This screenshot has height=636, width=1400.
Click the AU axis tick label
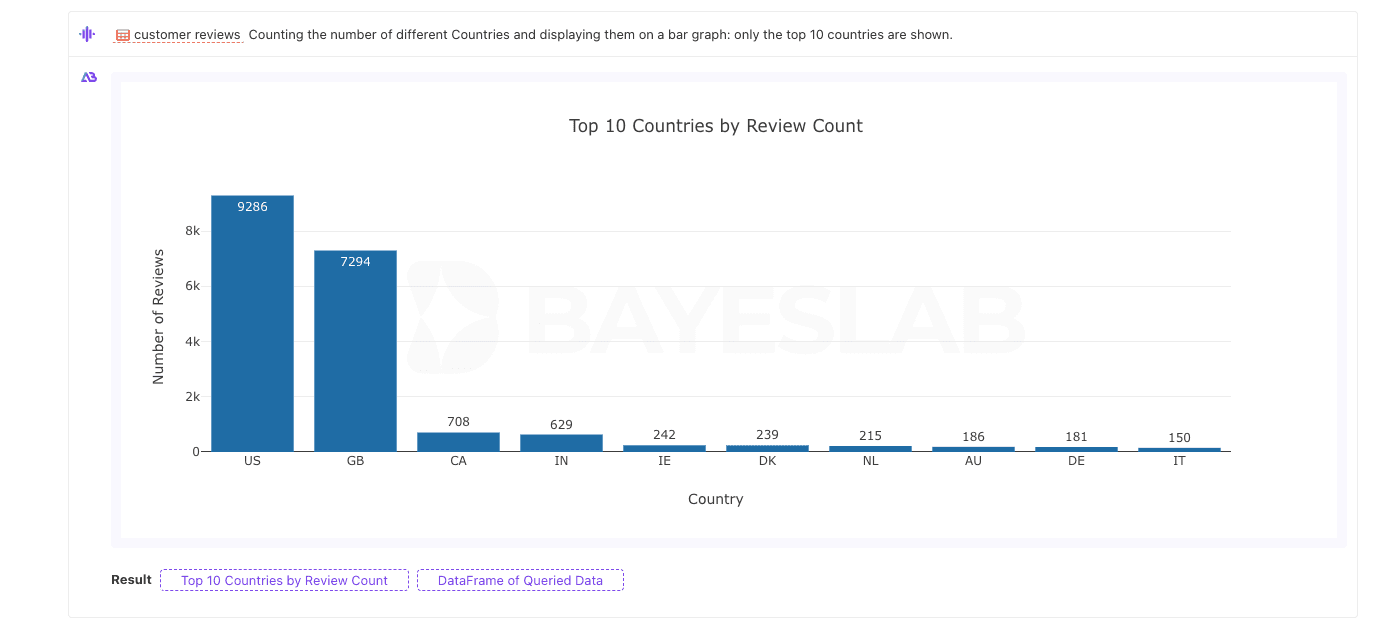[973, 461]
